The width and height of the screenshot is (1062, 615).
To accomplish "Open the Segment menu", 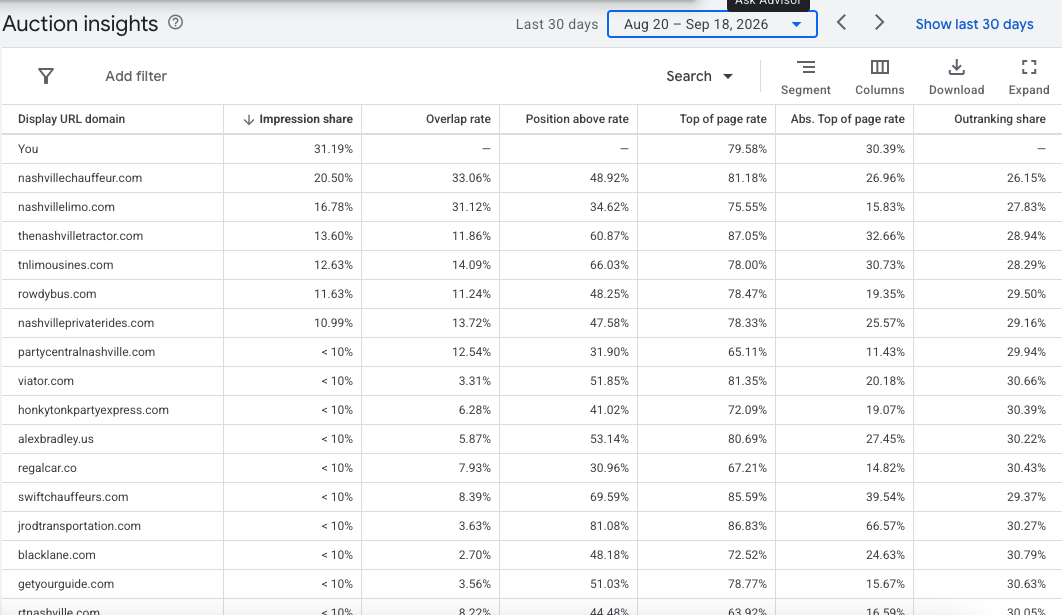I will [x=805, y=77].
